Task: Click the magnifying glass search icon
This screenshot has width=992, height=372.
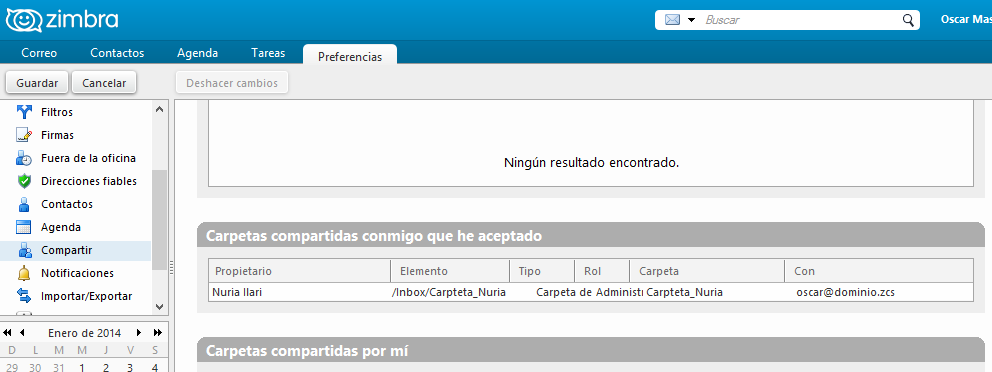Action: click(x=908, y=20)
